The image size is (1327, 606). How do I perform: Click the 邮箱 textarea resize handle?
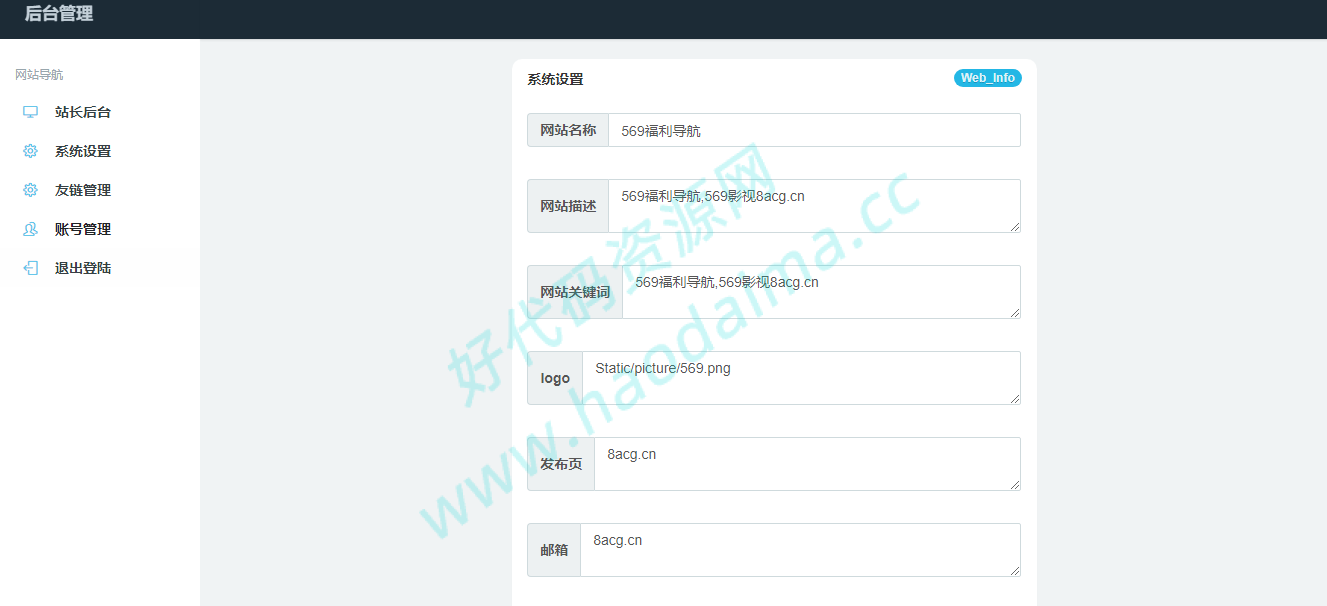(x=1014, y=570)
